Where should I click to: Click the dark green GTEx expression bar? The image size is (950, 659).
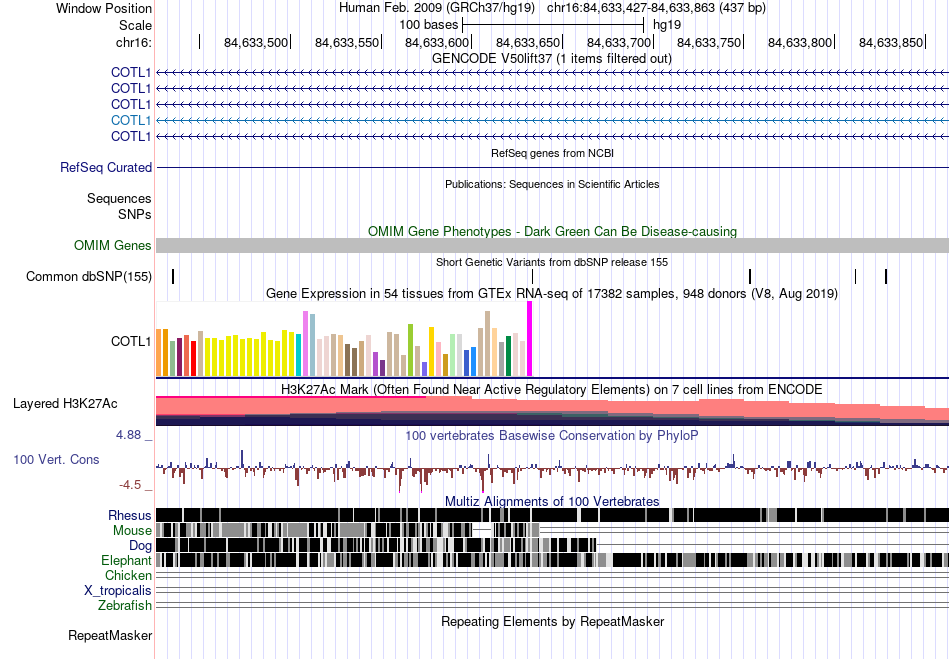508,356
